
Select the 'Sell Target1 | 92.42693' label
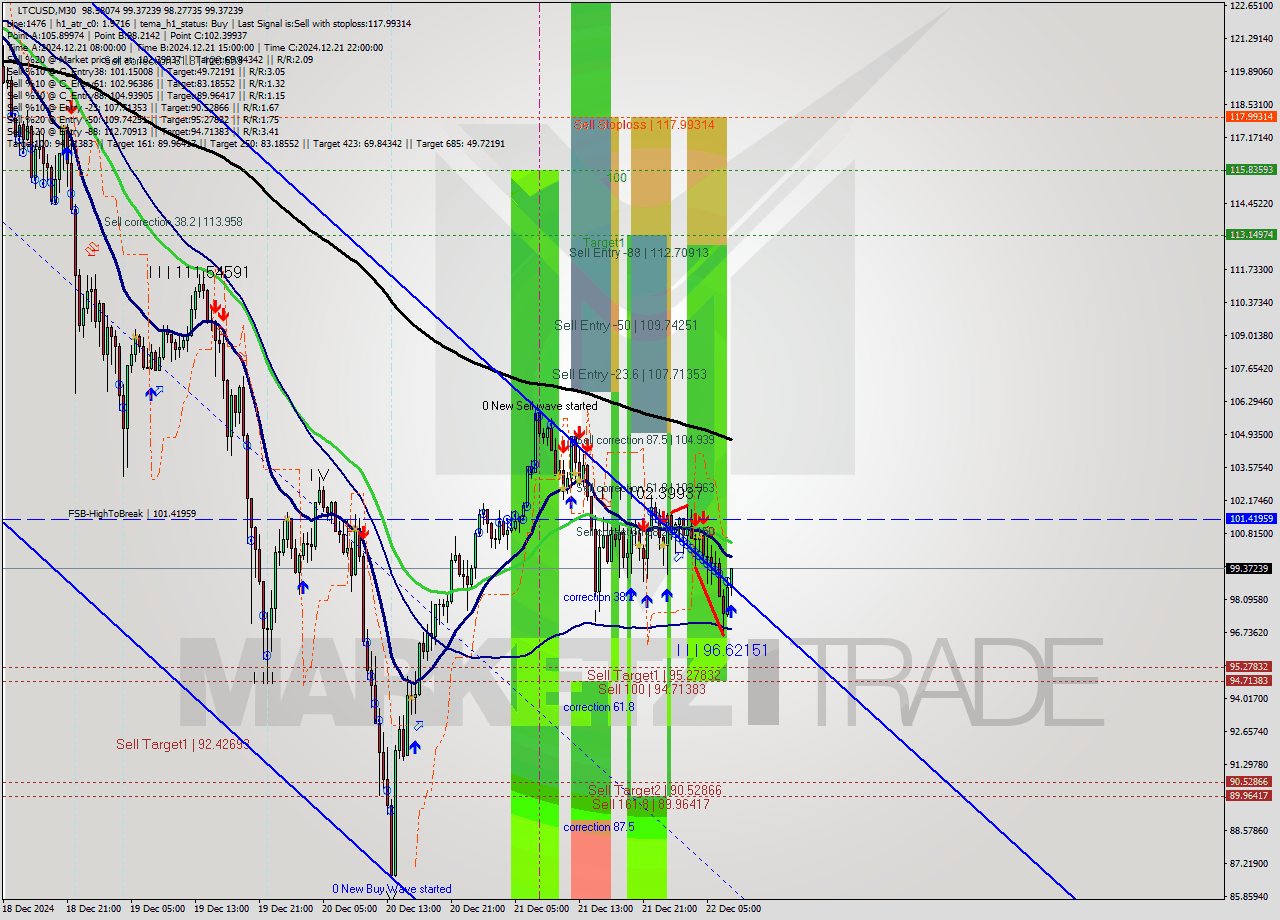[182, 745]
